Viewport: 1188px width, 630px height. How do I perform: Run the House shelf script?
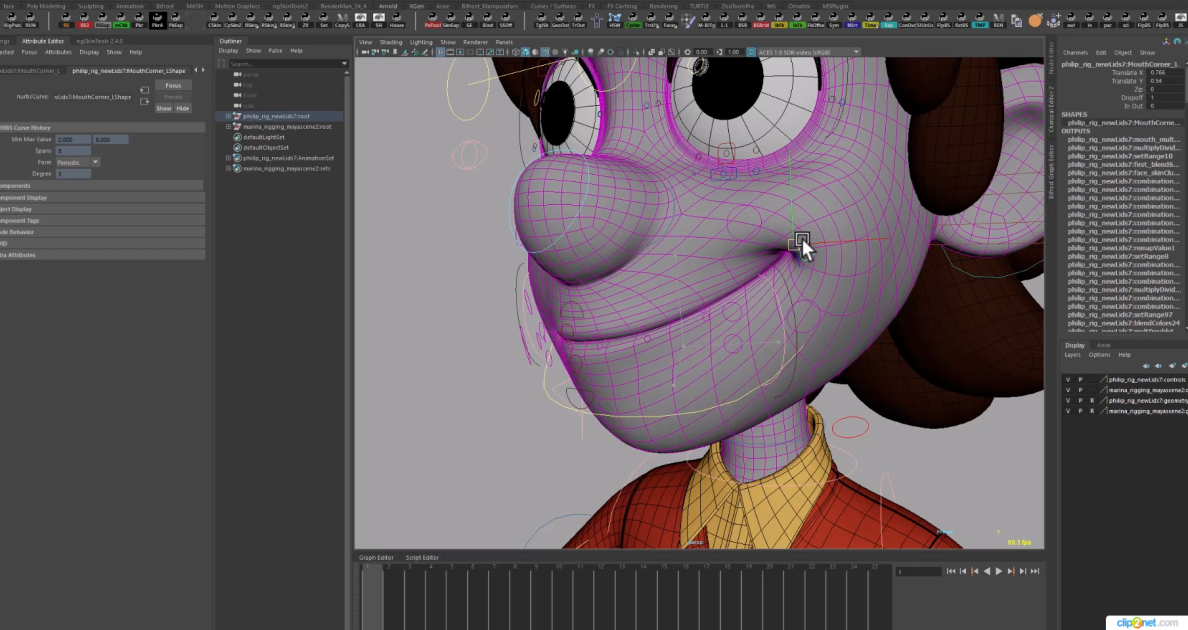(396, 20)
